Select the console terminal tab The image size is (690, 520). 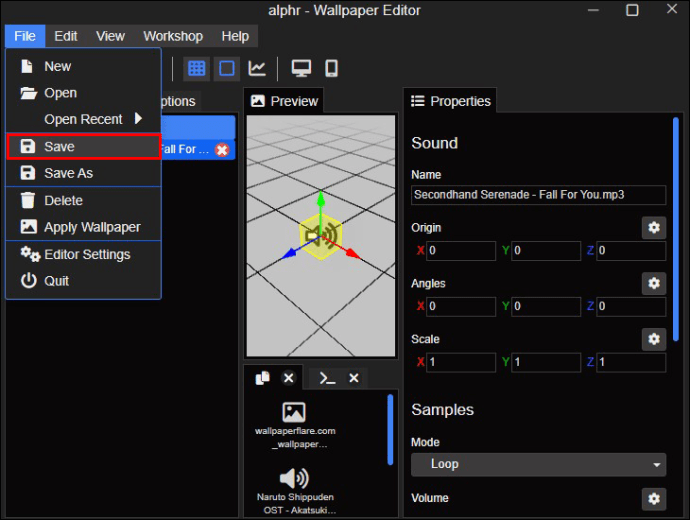327,378
